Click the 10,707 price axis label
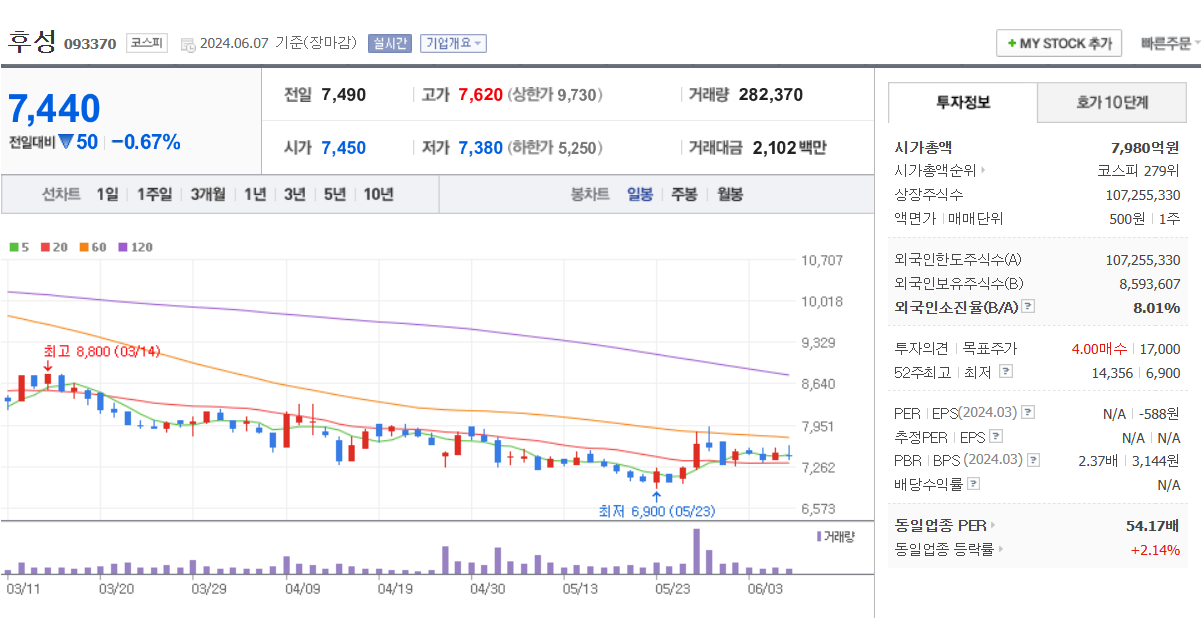This screenshot has height=618, width=1202. (x=822, y=260)
